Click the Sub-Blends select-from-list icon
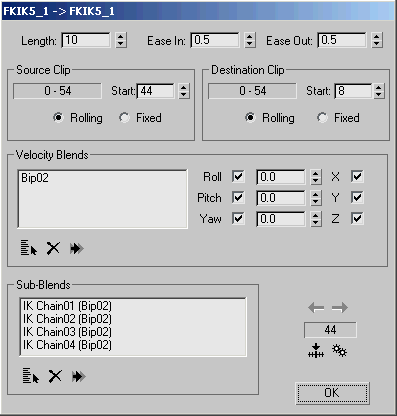397x416 pixels. pos(31,376)
